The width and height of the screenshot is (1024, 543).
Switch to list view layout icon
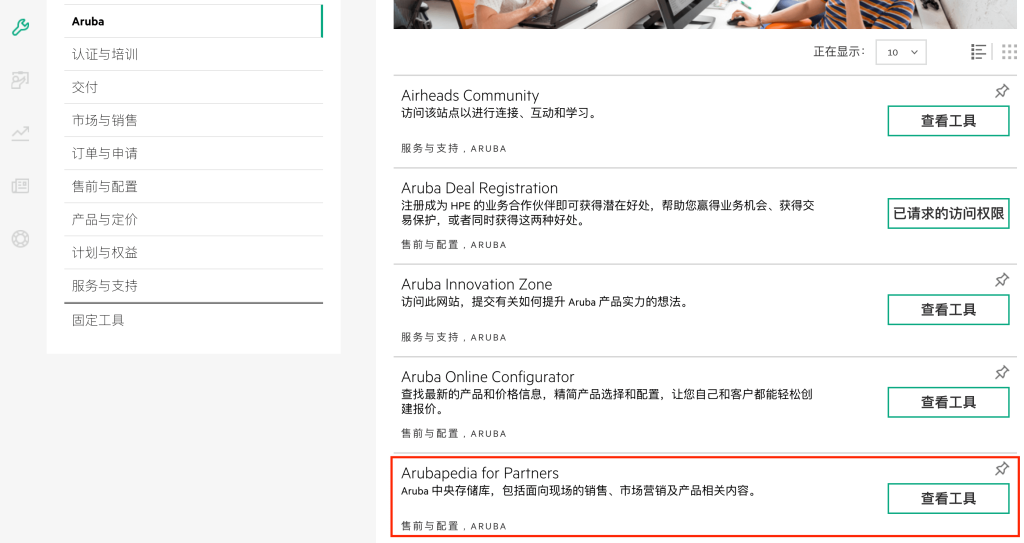(978, 52)
